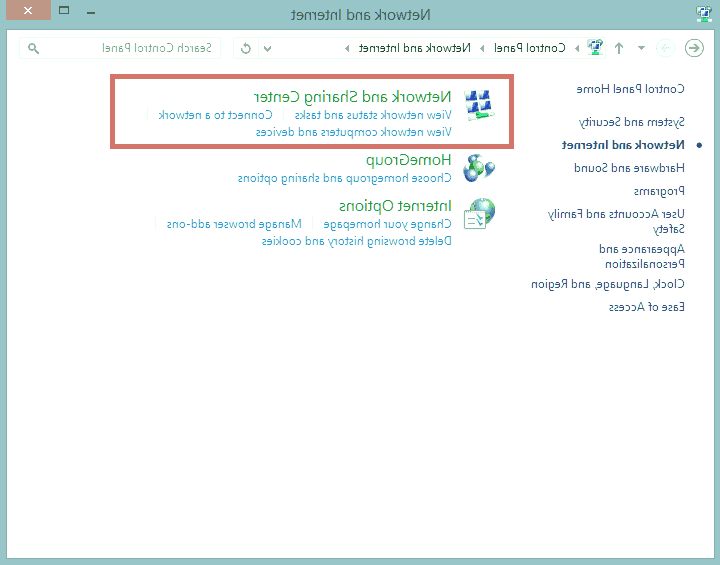Open System and Security category
The height and width of the screenshot is (565, 720).
pyautogui.click(x=631, y=122)
